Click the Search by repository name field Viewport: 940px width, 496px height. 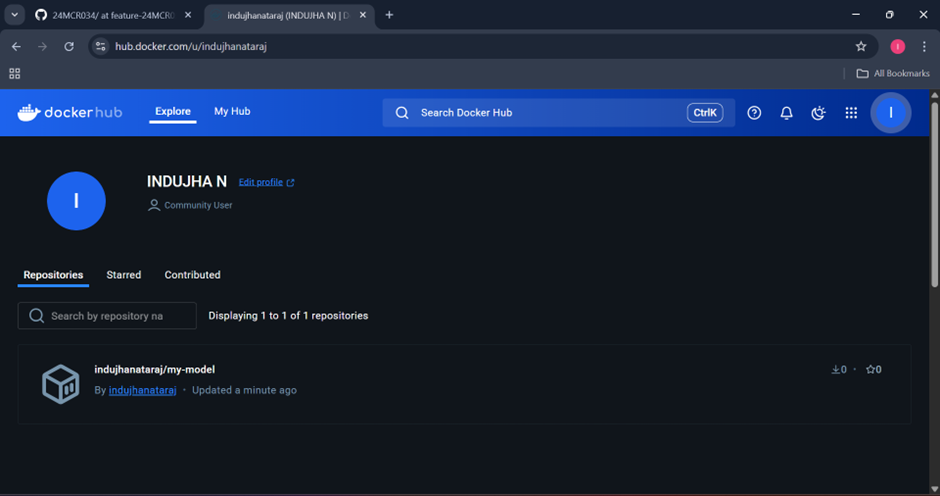pos(107,315)
